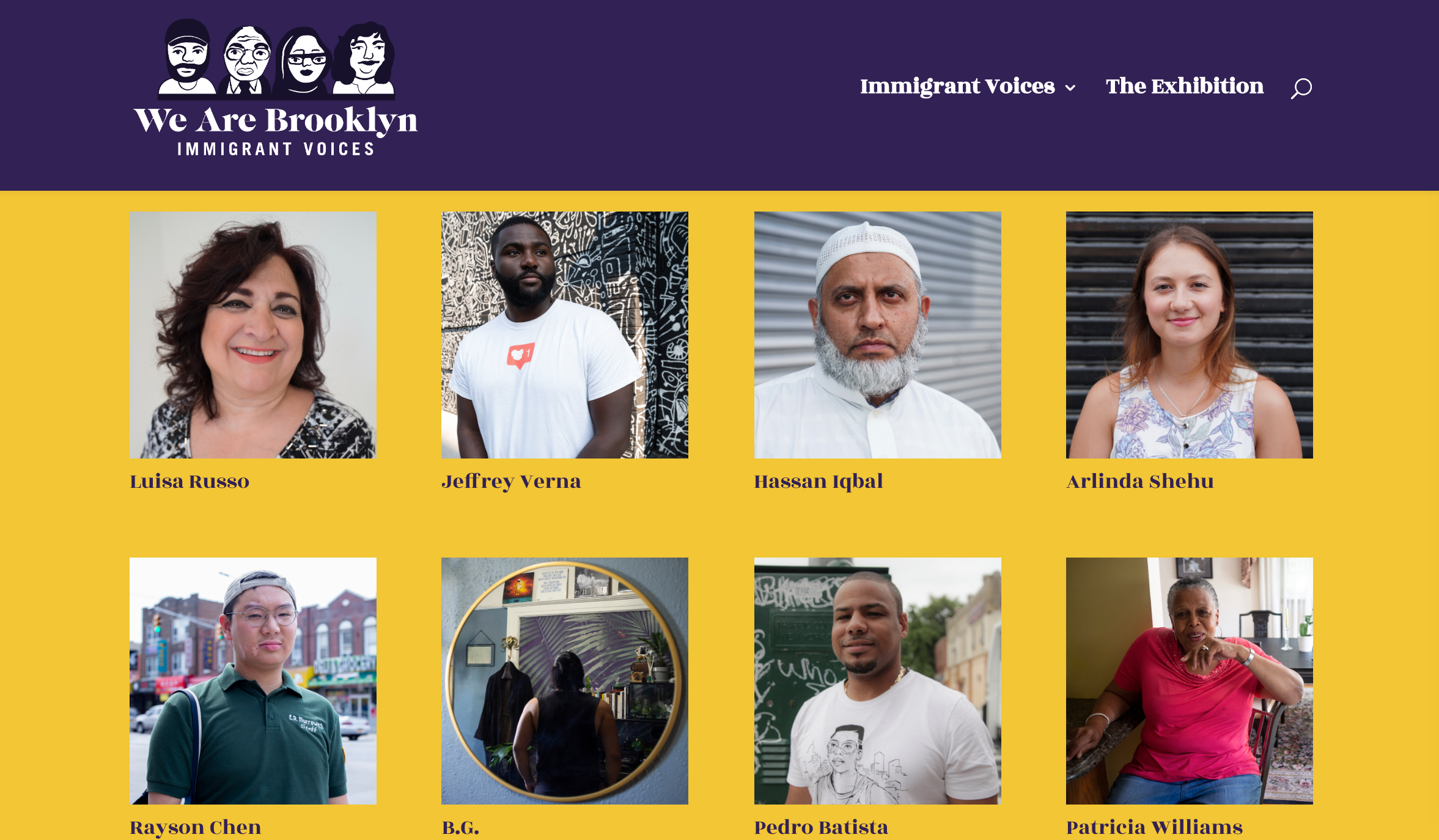Click the Pedro Batista name link
The image size is (1439, 840).
[x=821, y=828]
